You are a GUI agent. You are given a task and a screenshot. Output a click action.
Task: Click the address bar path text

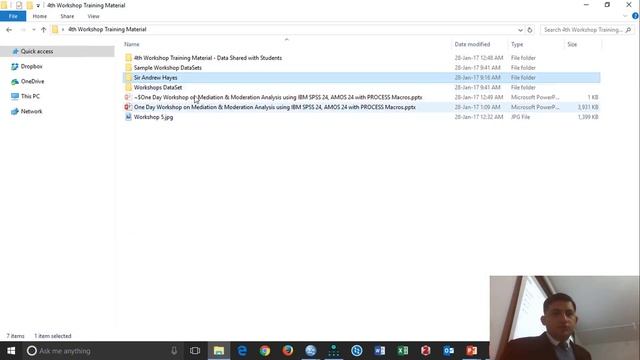pos(107,29)
